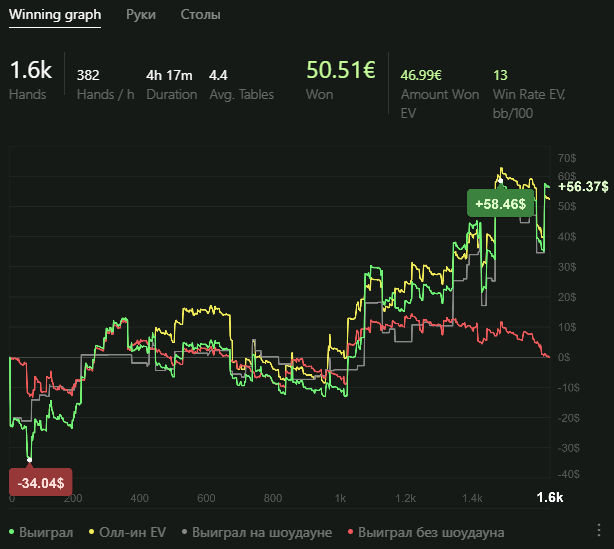
Task: Click the 70$ y-axis label
Action: click(567, 158)
